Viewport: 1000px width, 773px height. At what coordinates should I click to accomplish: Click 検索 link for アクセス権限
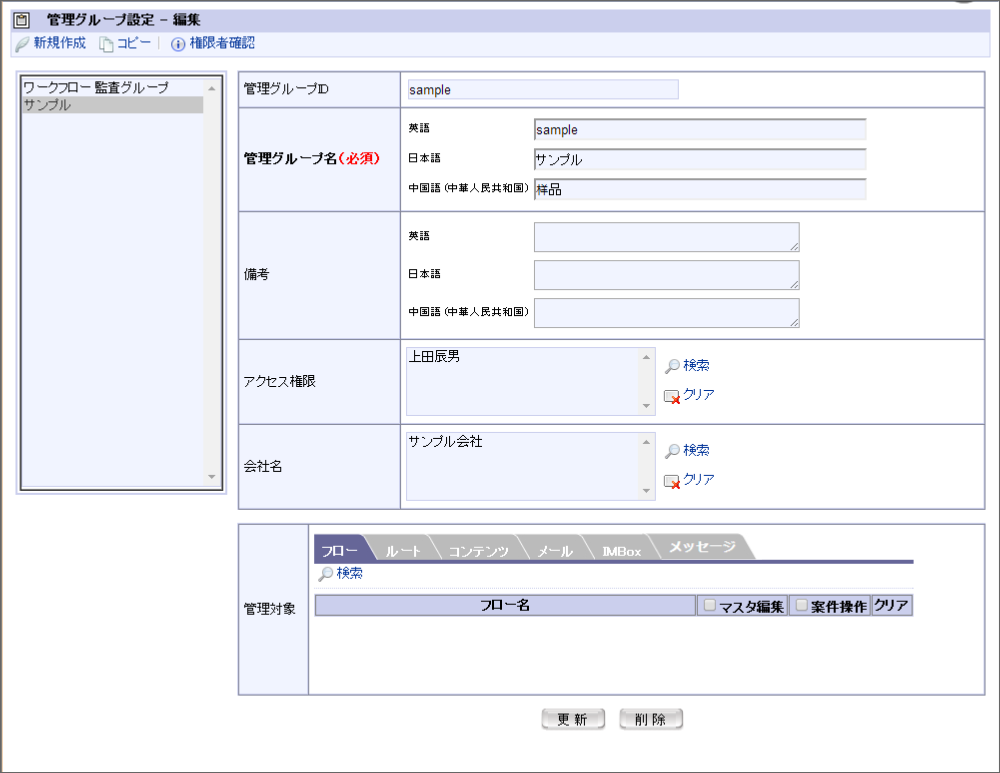696,365
